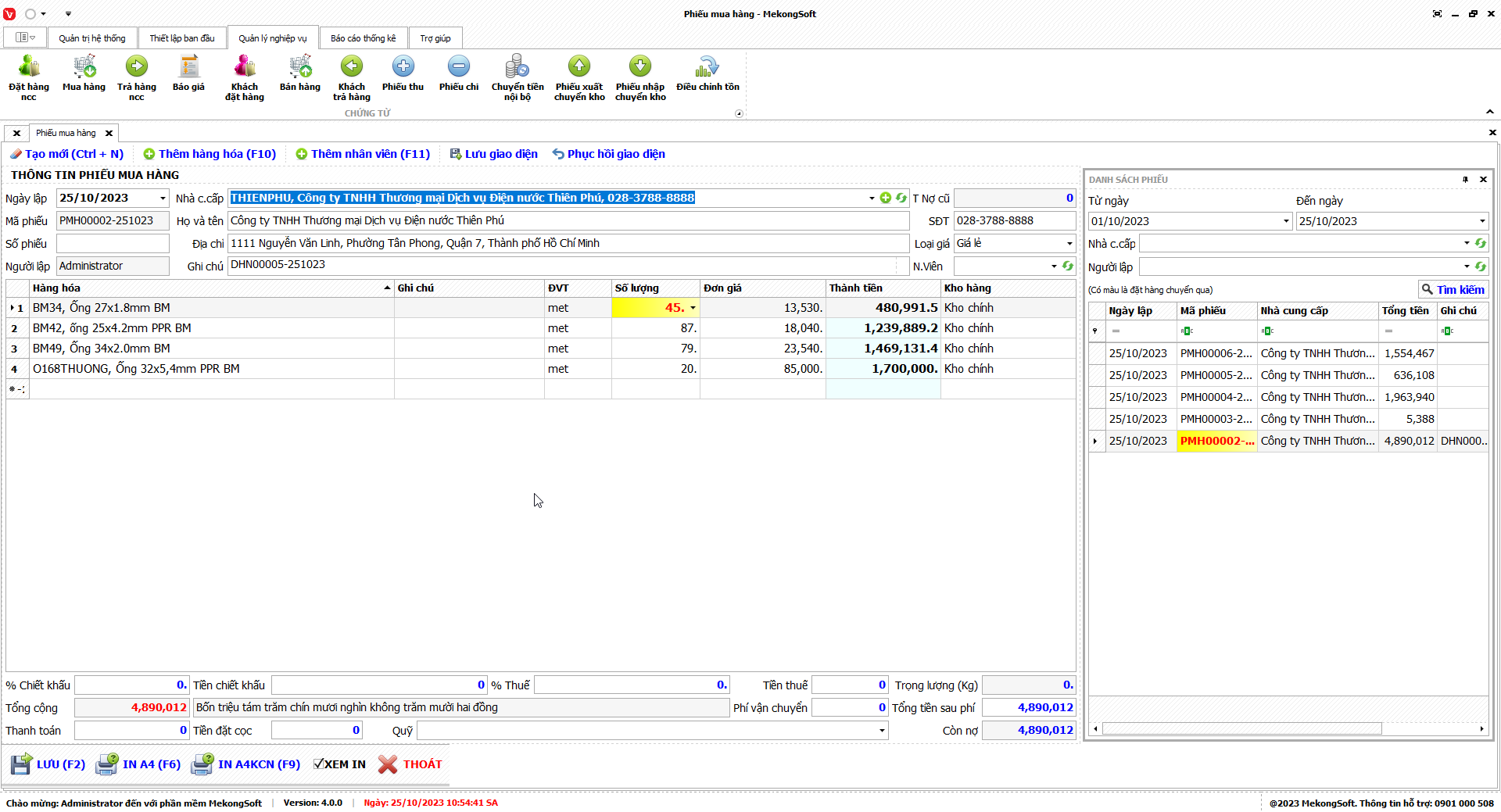This screenshot has width=1501, height=812.
Task: Pin the Danh sách phiếu panel
Action: [x=1465, y=180]
